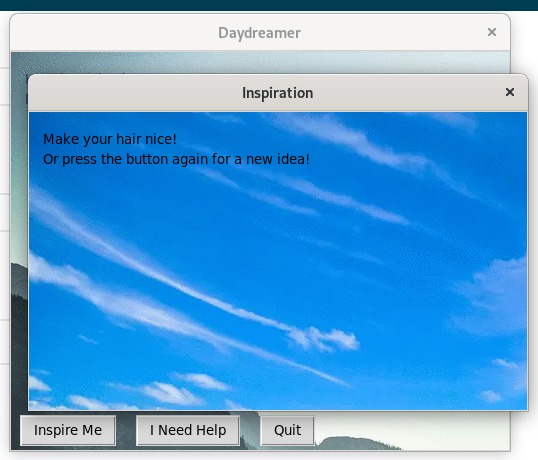This screenshot has width=538, height=460.
Task: Focus the Daydreamer window title bar
Action: (x=260, y=33)
